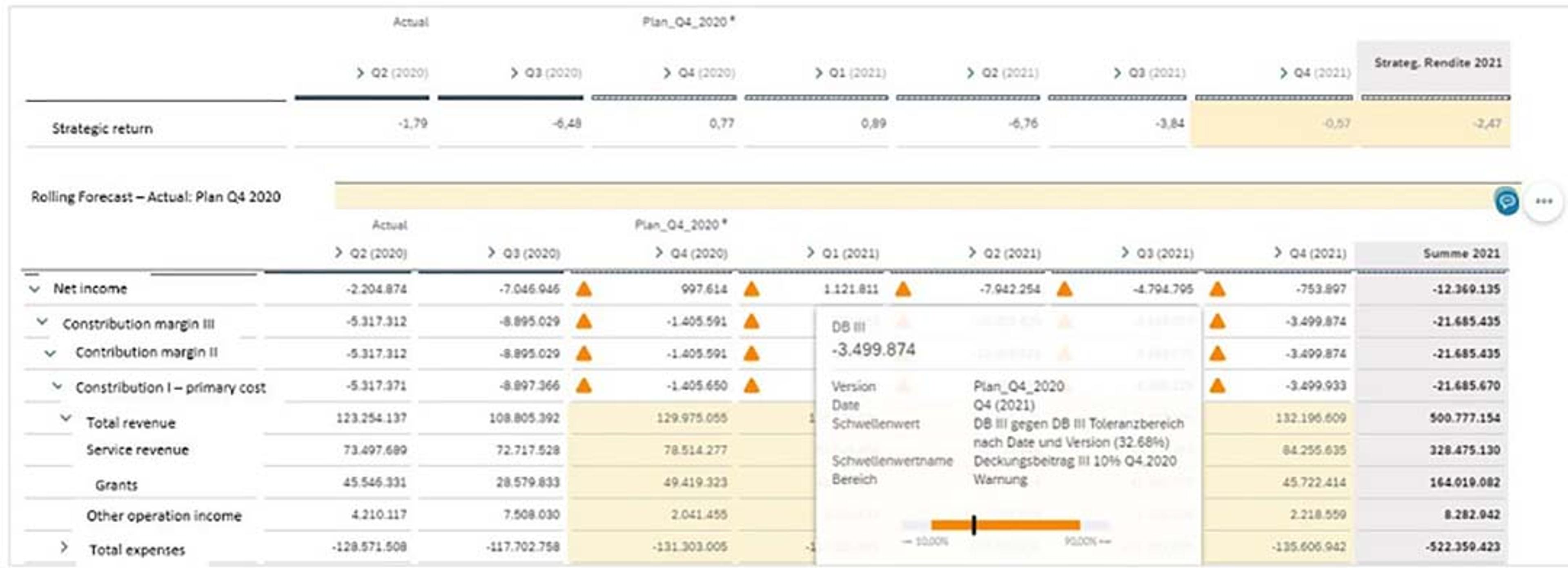Click Service revenue Q2 (2020) value 73.497.689
Screen dimensions: 1568x568
coord(375,450)
